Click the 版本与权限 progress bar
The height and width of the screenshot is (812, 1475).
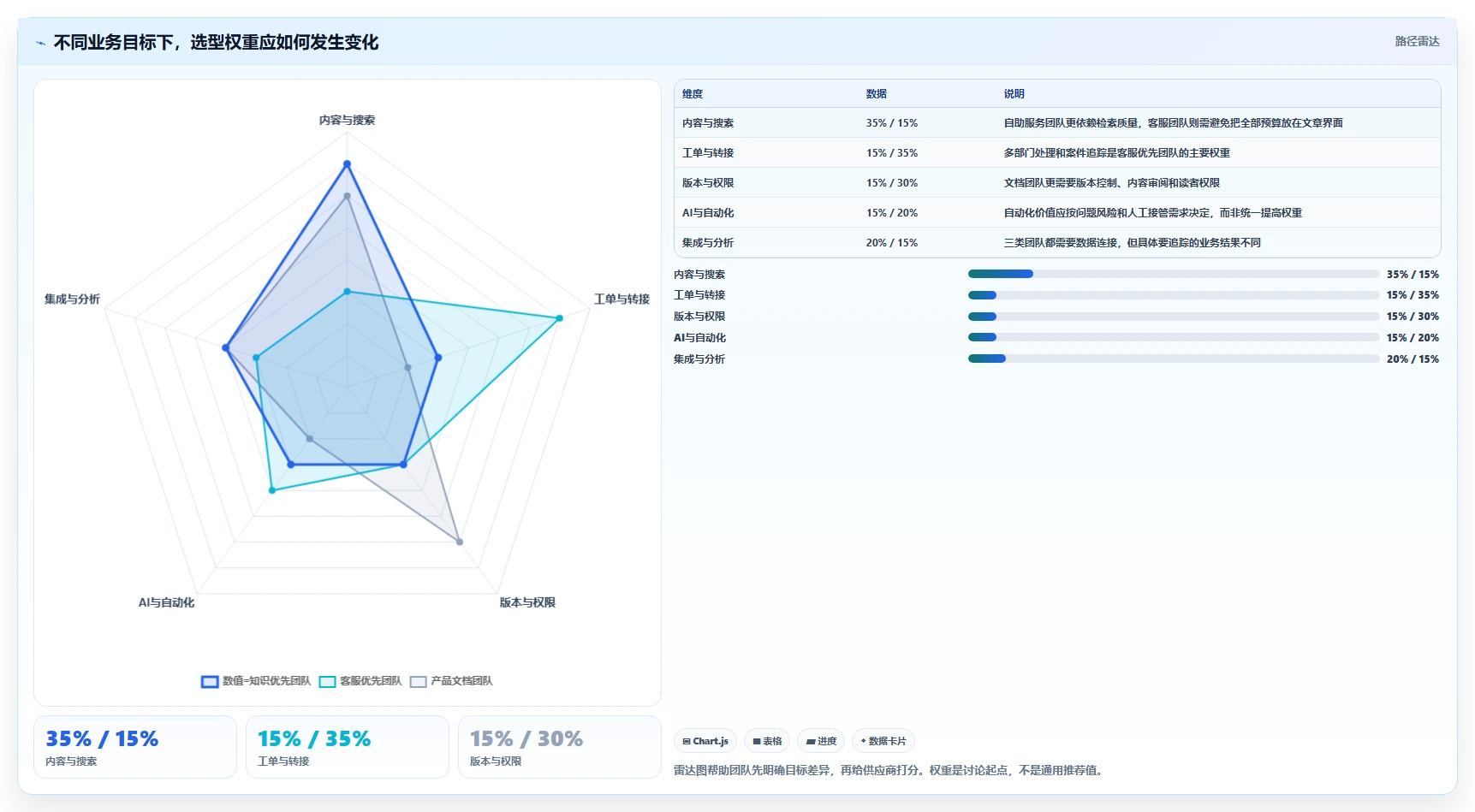1174,317
